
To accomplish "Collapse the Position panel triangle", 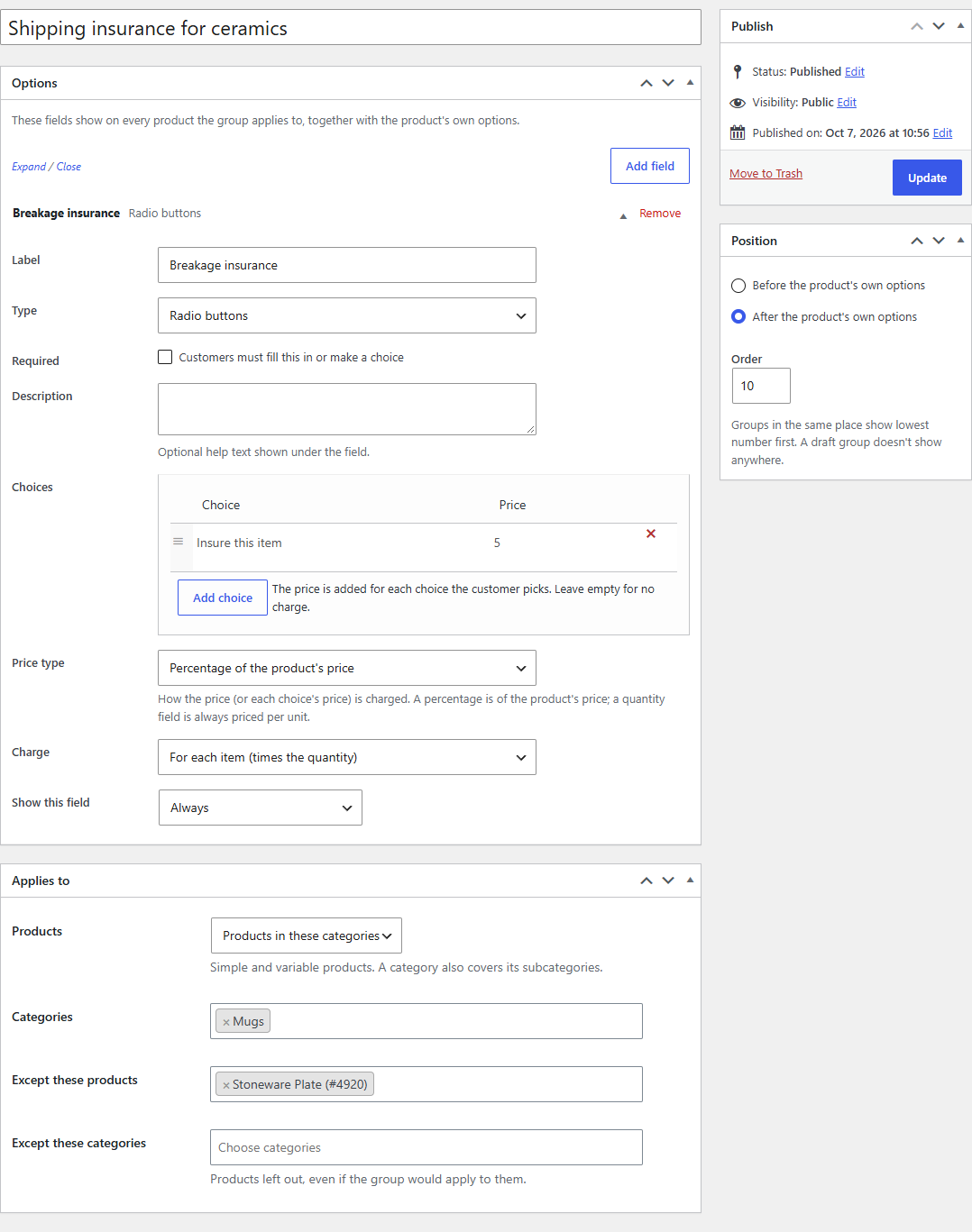I will point(960,240).
